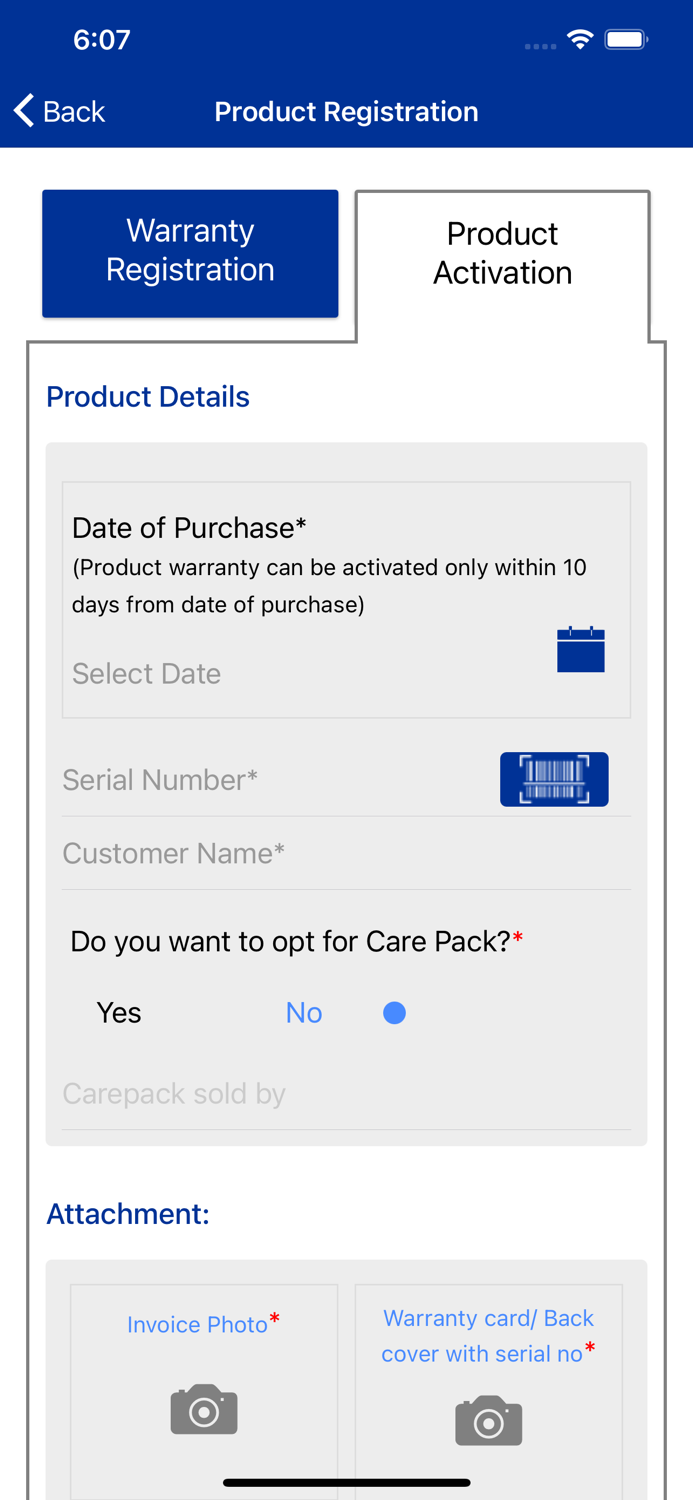693x1500 pixels.
Task: Tap the camera icon under Warranty card
Action: (x=488, y=1420)
